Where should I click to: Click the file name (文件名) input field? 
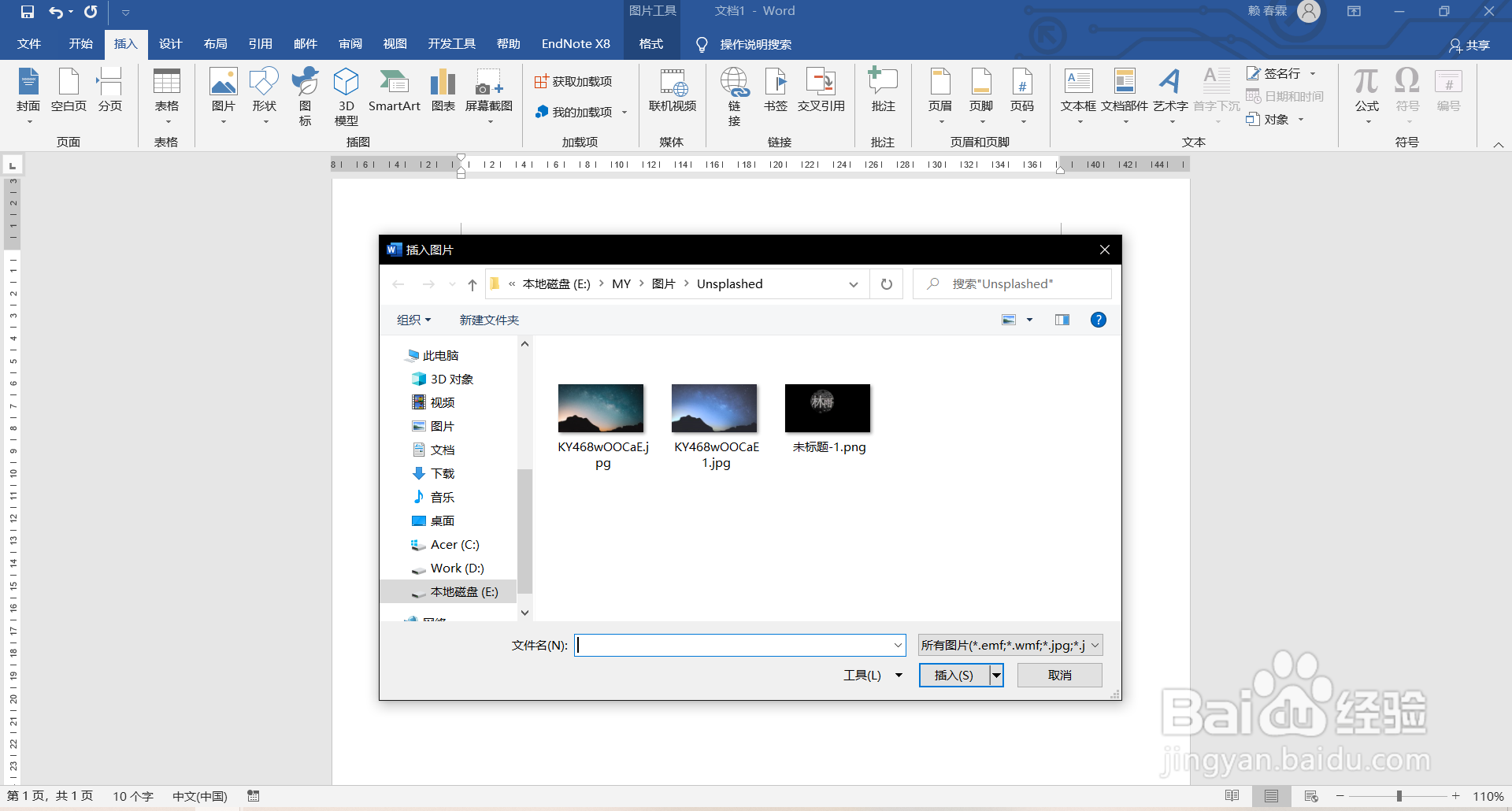740,646
